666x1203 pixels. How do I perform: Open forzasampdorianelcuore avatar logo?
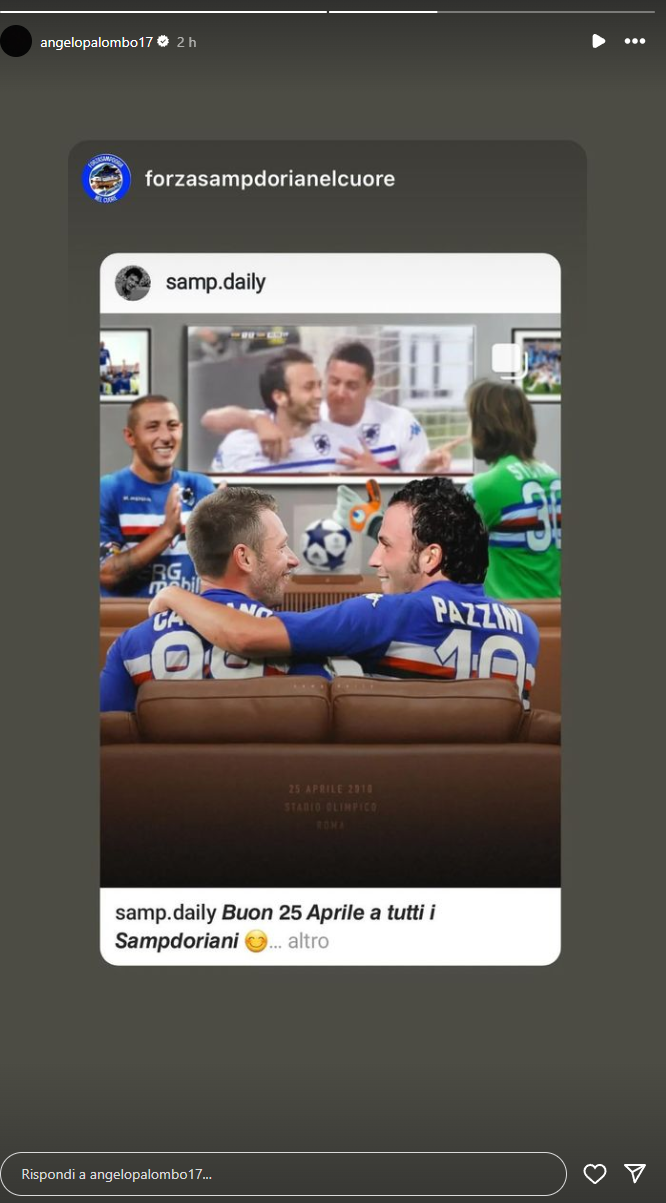pyautogui.click(x=106, y=179)
